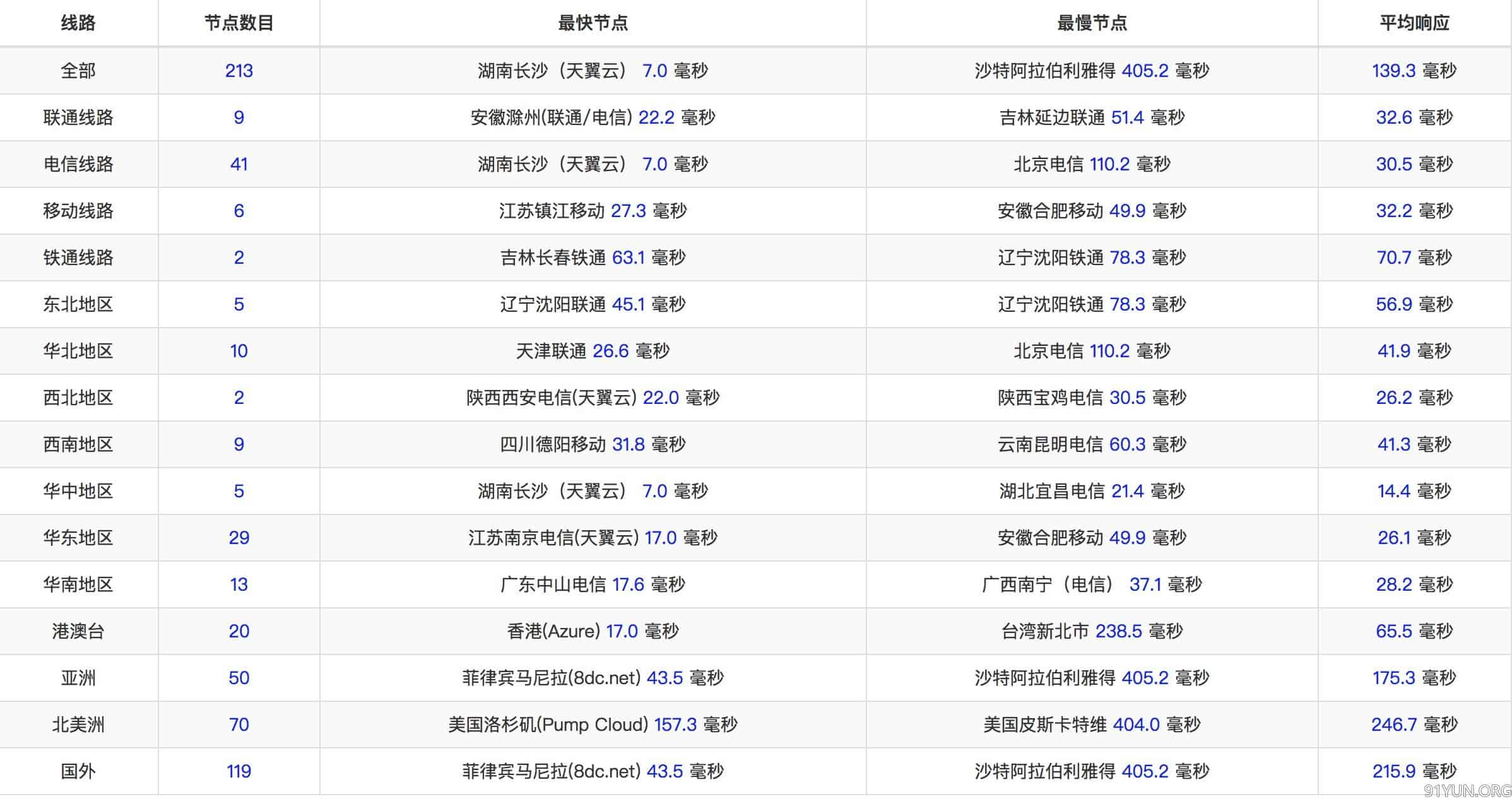1512x799 pixels.
Task: Open node count 20 for 港澳台
Action: [x=239, y=630]
